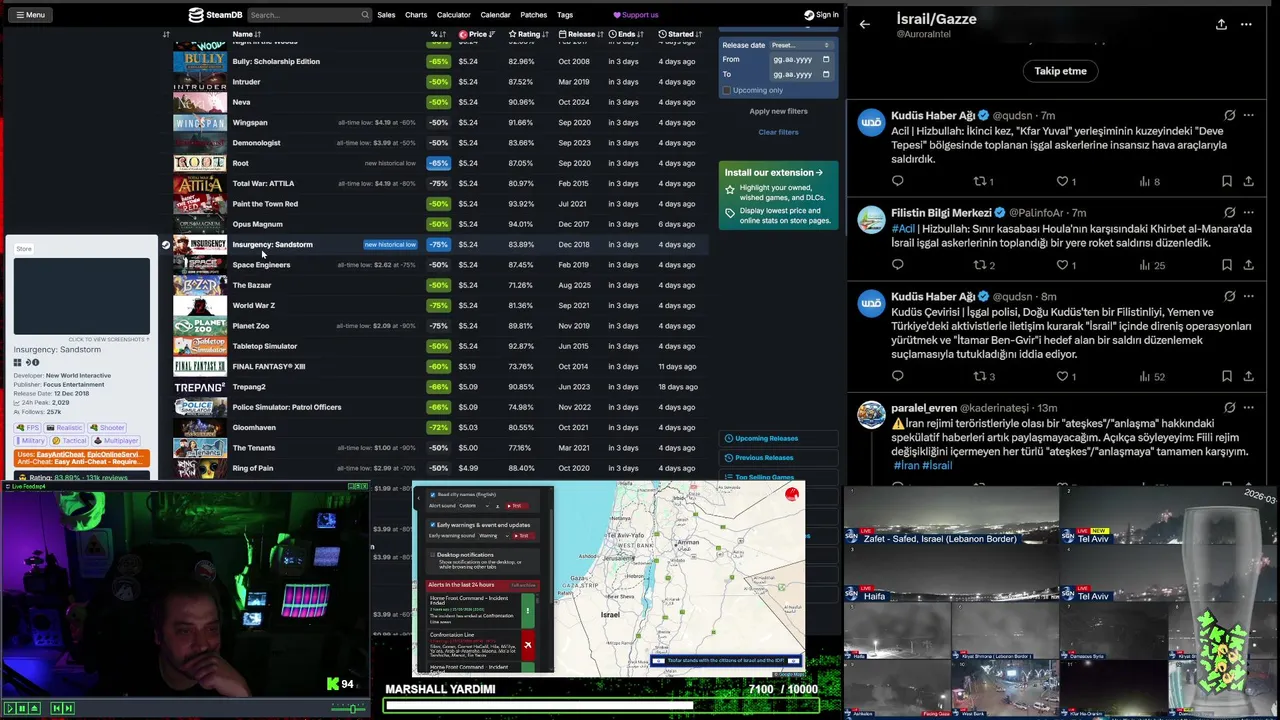Open the Patches tab in SteamDB
1280x720 pixels.
534,15
